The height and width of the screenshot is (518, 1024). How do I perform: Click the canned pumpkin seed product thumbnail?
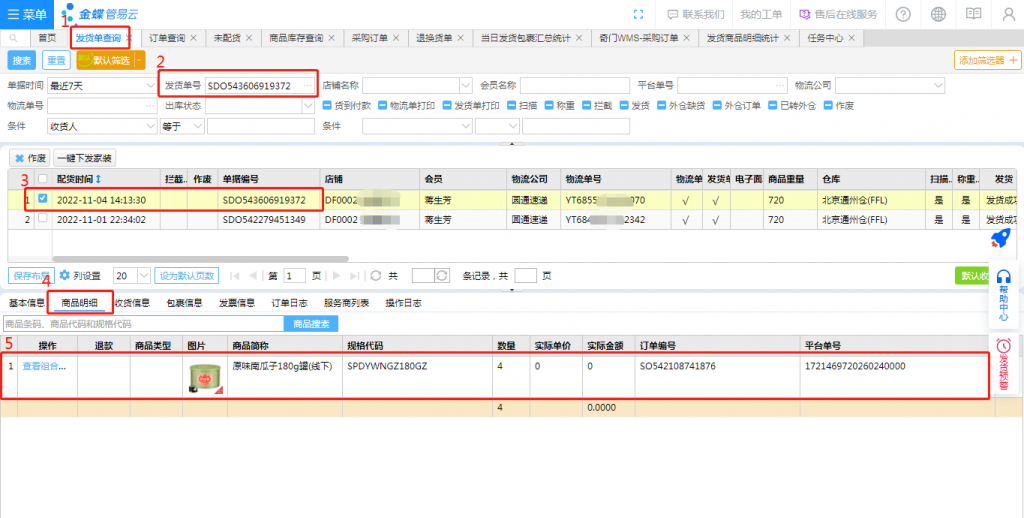coord(204,376)
